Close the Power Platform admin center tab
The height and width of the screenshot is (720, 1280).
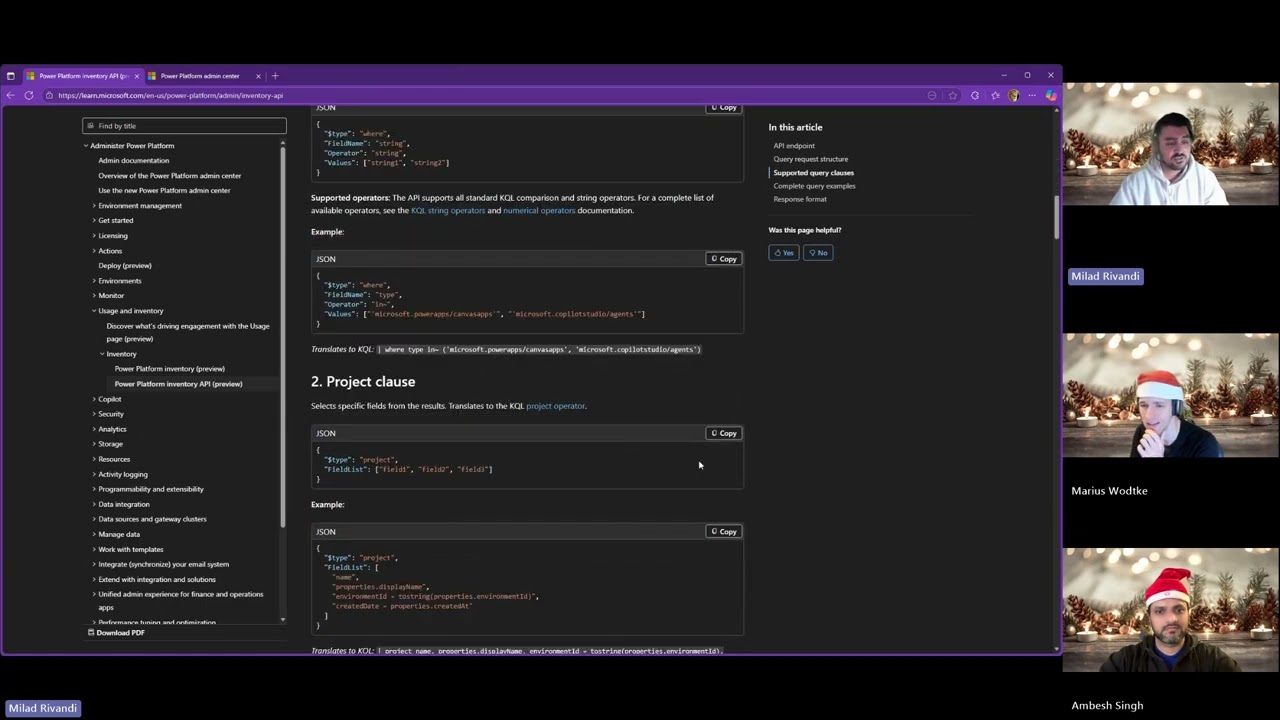click(x=258, y=76)
